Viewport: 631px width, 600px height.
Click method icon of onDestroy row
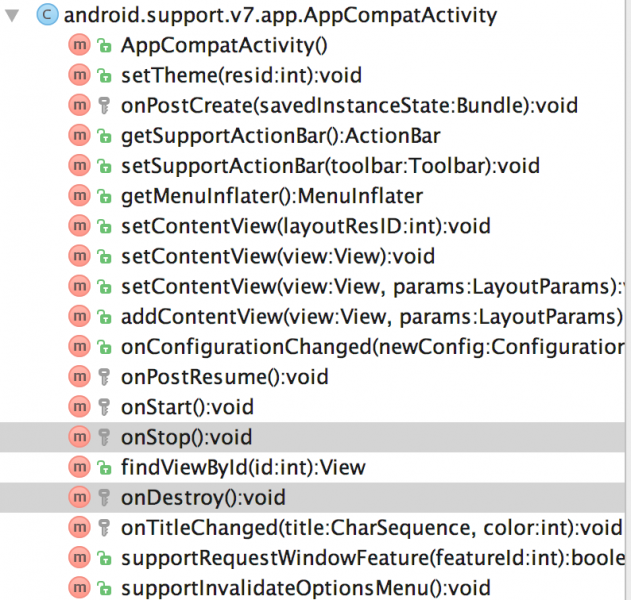click(79, 497)
